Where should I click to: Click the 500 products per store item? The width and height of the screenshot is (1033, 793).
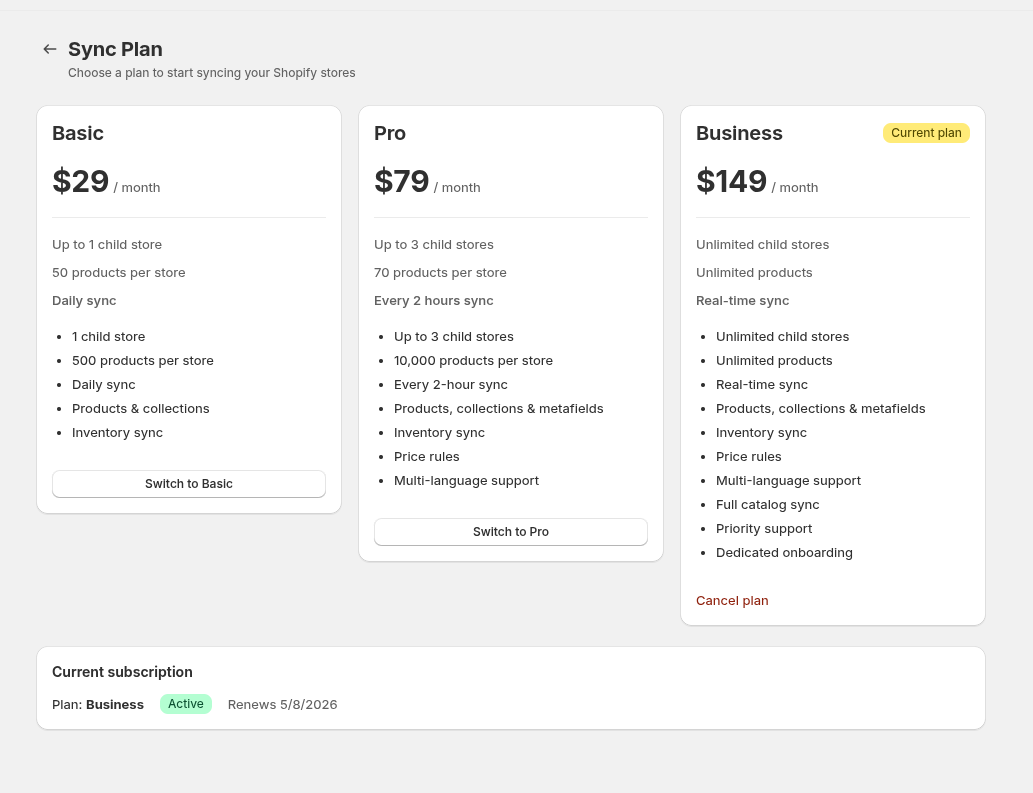click(143, 361)
